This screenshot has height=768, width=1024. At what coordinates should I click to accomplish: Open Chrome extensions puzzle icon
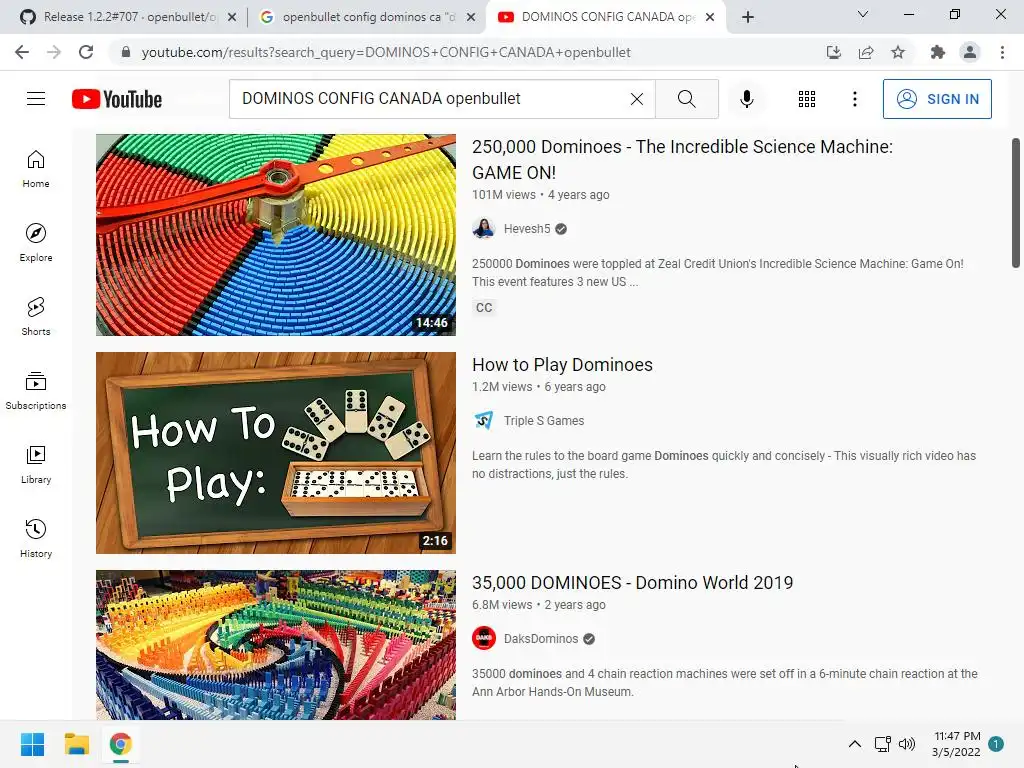[938, 52]
